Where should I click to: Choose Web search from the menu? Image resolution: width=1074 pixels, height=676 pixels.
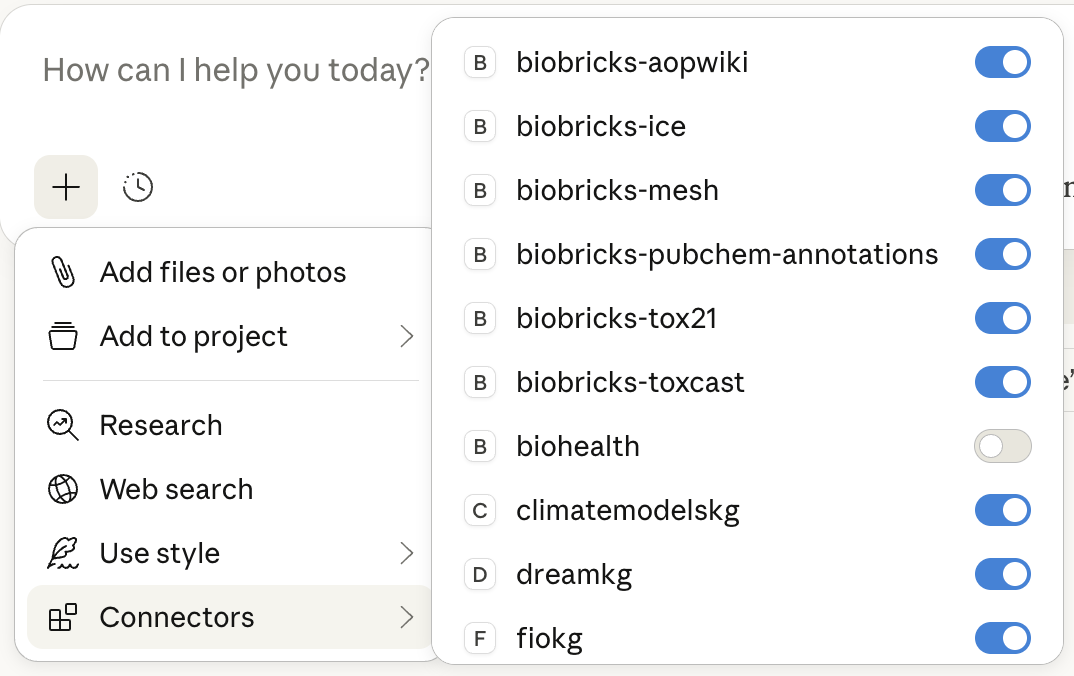(x=175, y=489)
